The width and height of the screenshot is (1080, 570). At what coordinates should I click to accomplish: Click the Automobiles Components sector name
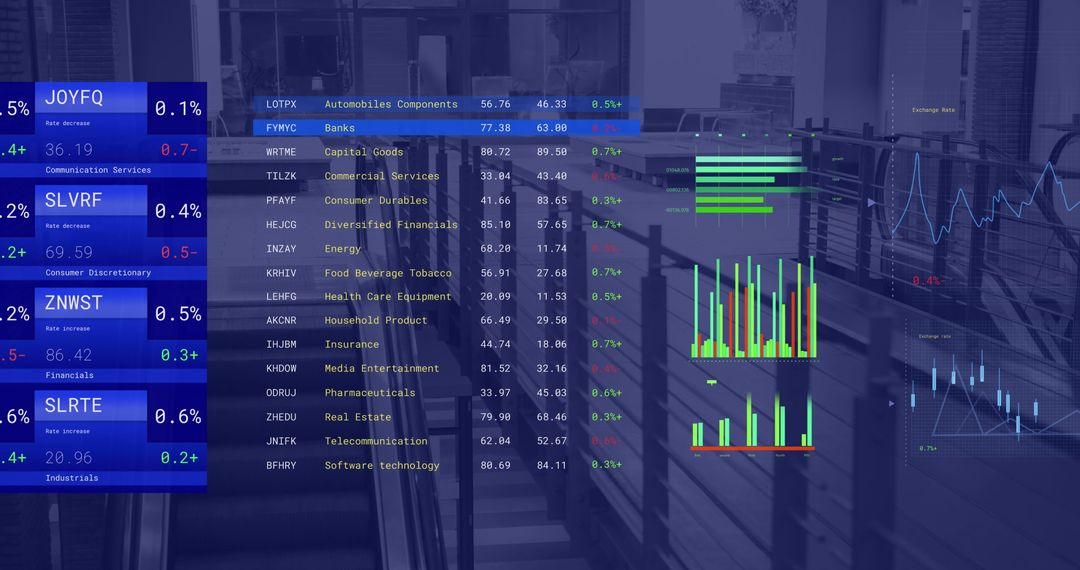391,104
